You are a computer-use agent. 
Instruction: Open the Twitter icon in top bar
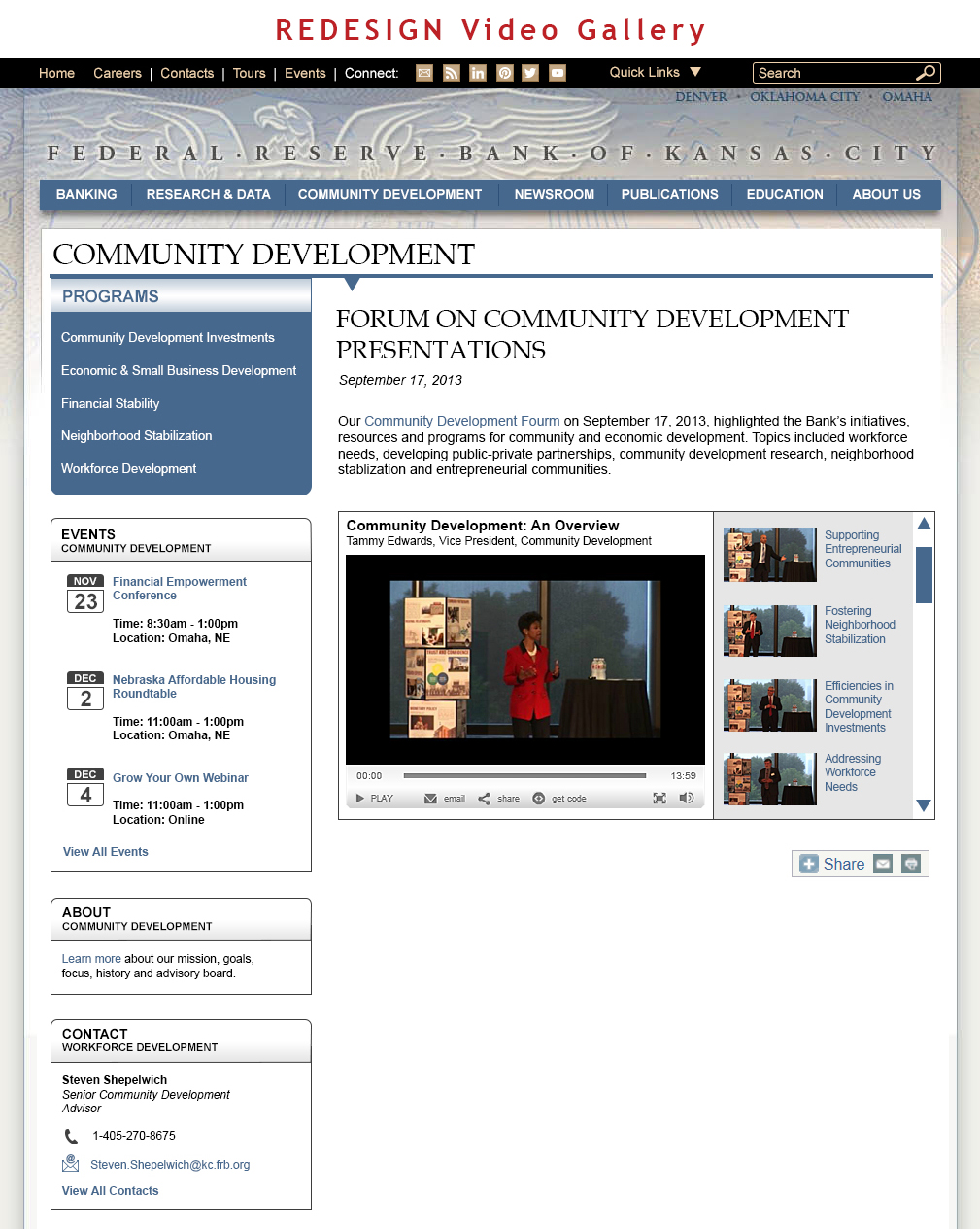pyautogui.click(x=530, y=73)
